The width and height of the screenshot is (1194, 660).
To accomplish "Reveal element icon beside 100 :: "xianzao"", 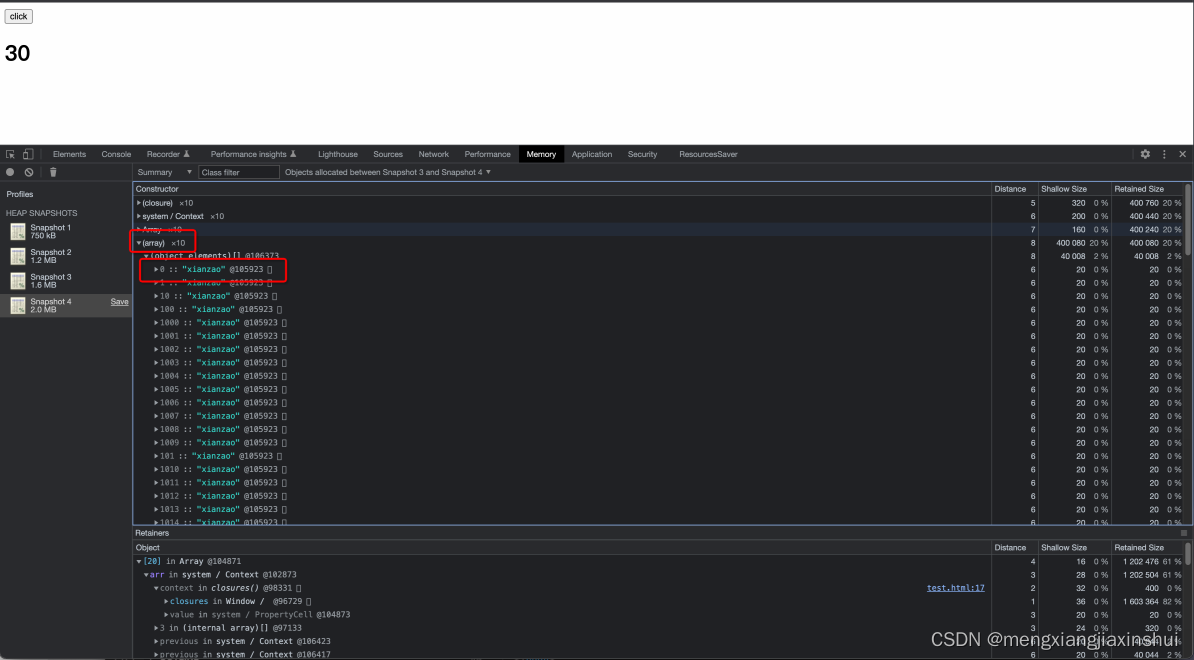I will [x=279, y=309].
